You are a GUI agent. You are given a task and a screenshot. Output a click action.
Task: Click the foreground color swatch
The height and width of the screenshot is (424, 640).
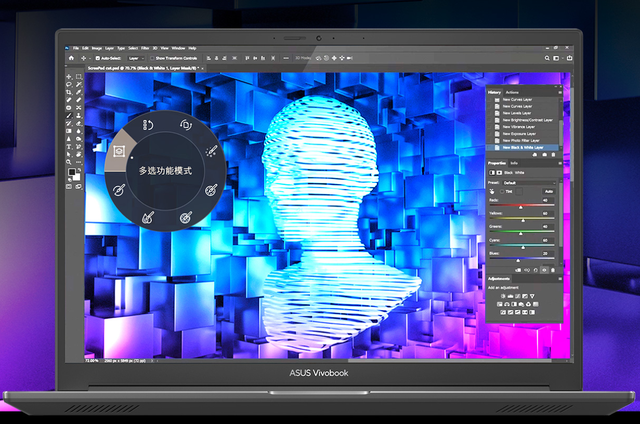(x=72, y=172)
